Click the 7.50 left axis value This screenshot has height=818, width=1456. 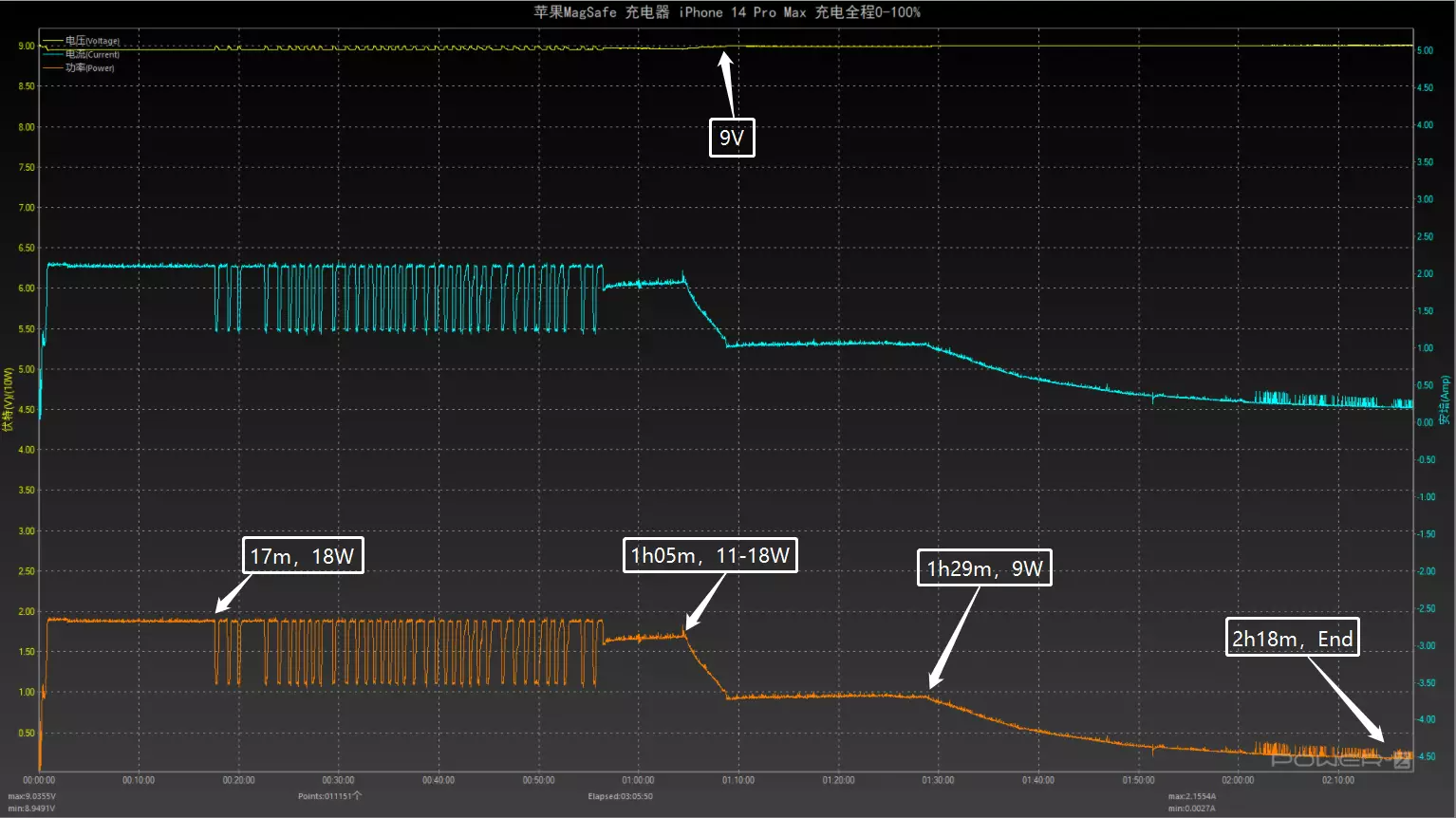tap(27, 167)
